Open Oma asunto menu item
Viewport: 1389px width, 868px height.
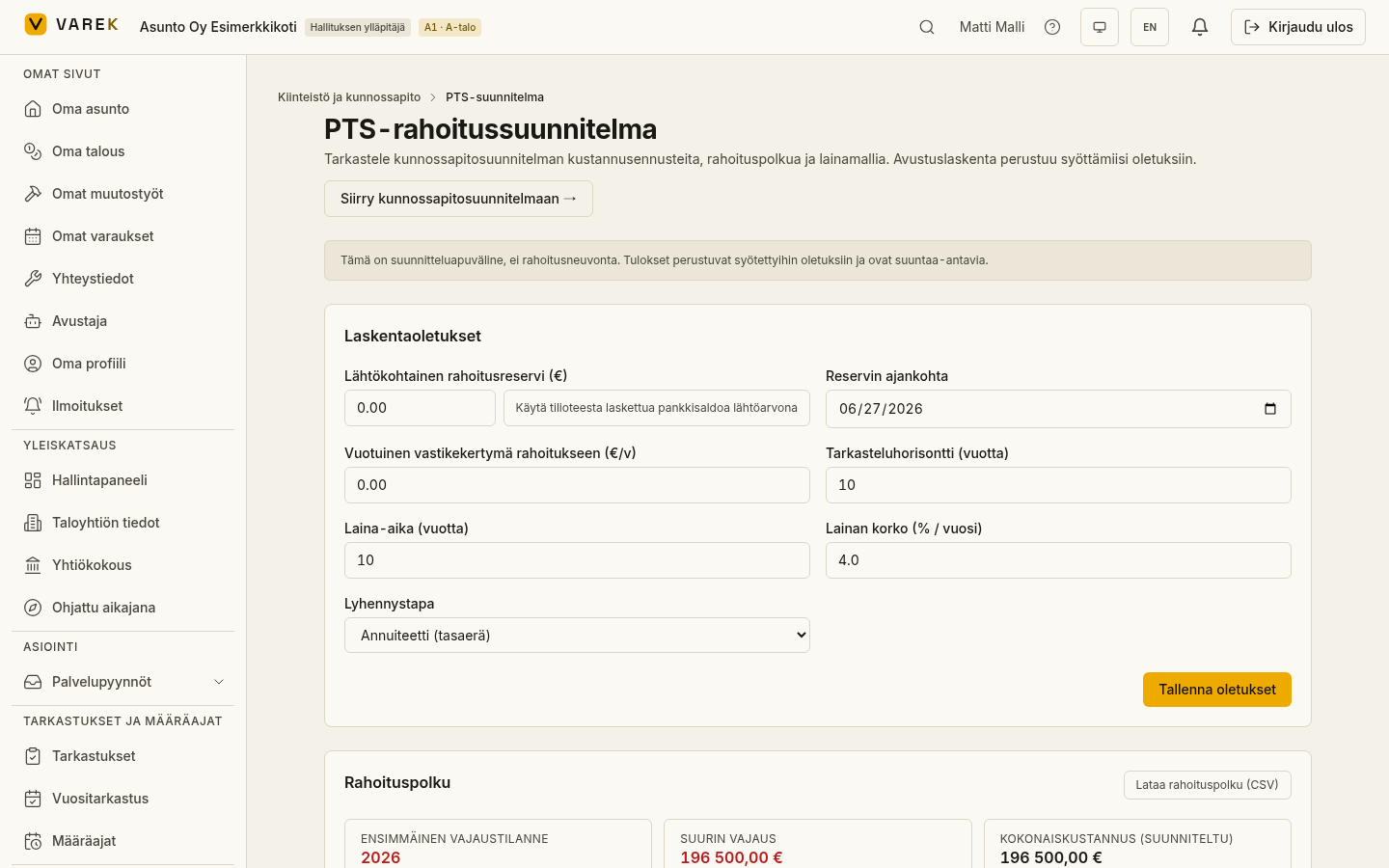123,109
